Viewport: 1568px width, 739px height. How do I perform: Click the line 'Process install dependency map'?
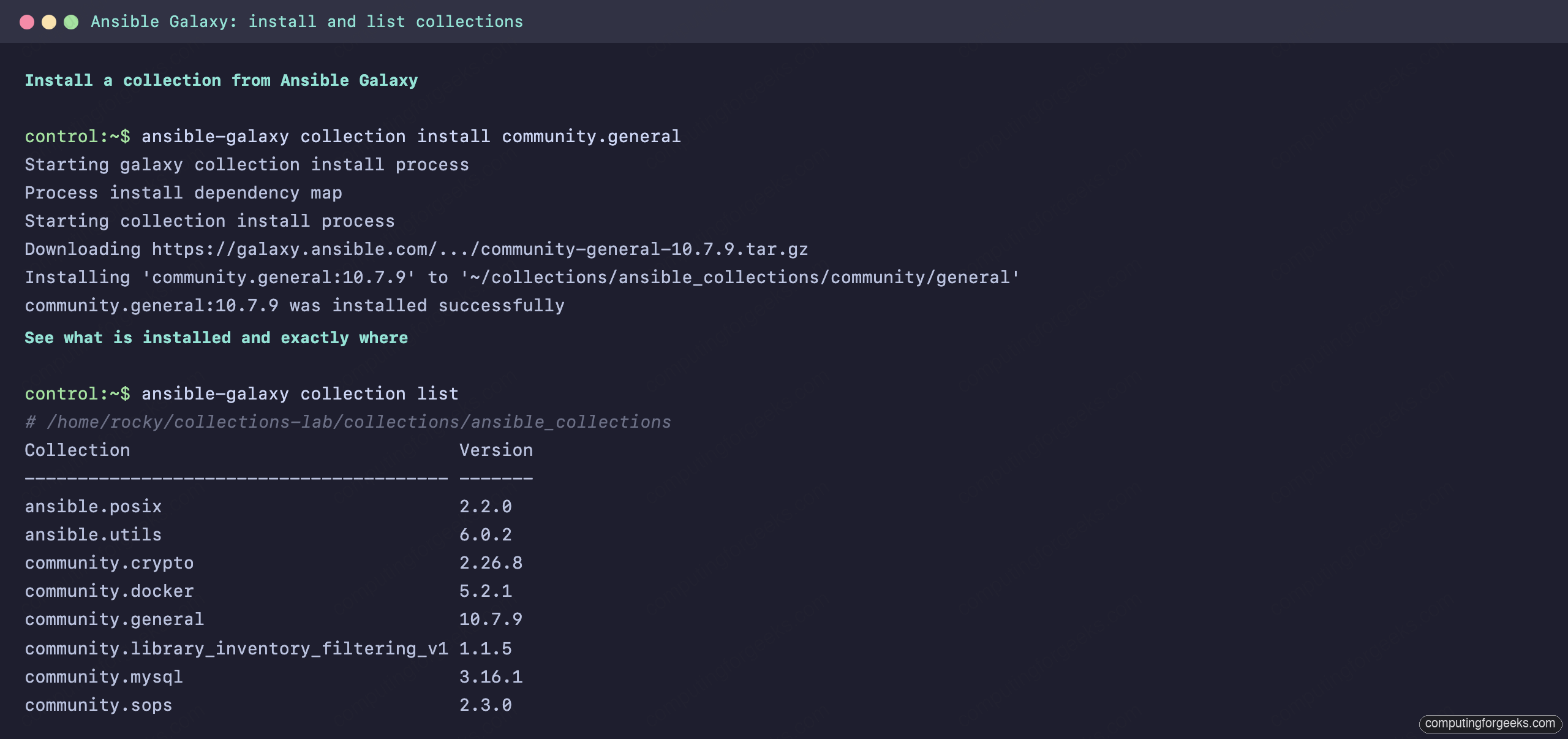click(x=183, y=193)
